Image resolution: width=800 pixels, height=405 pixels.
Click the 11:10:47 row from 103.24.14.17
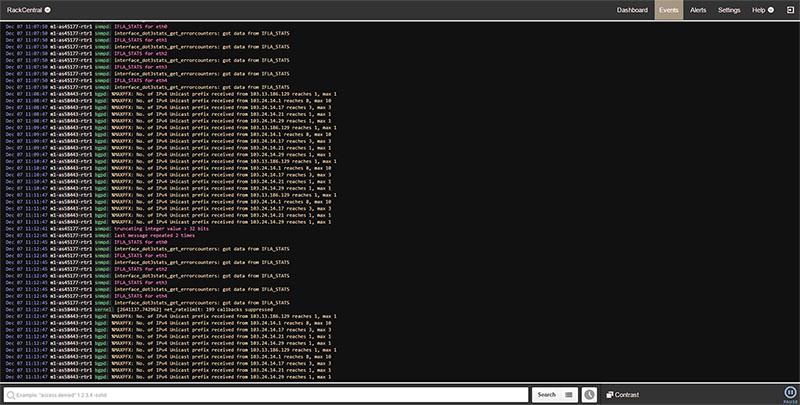point(168,174)
